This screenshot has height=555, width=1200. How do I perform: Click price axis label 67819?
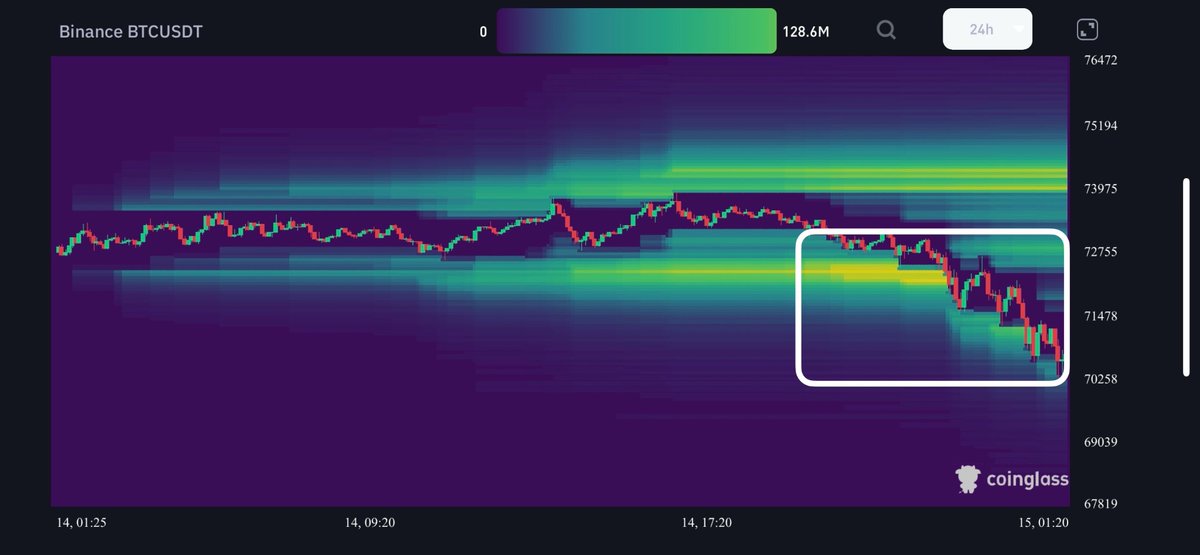pos(1100,505)
